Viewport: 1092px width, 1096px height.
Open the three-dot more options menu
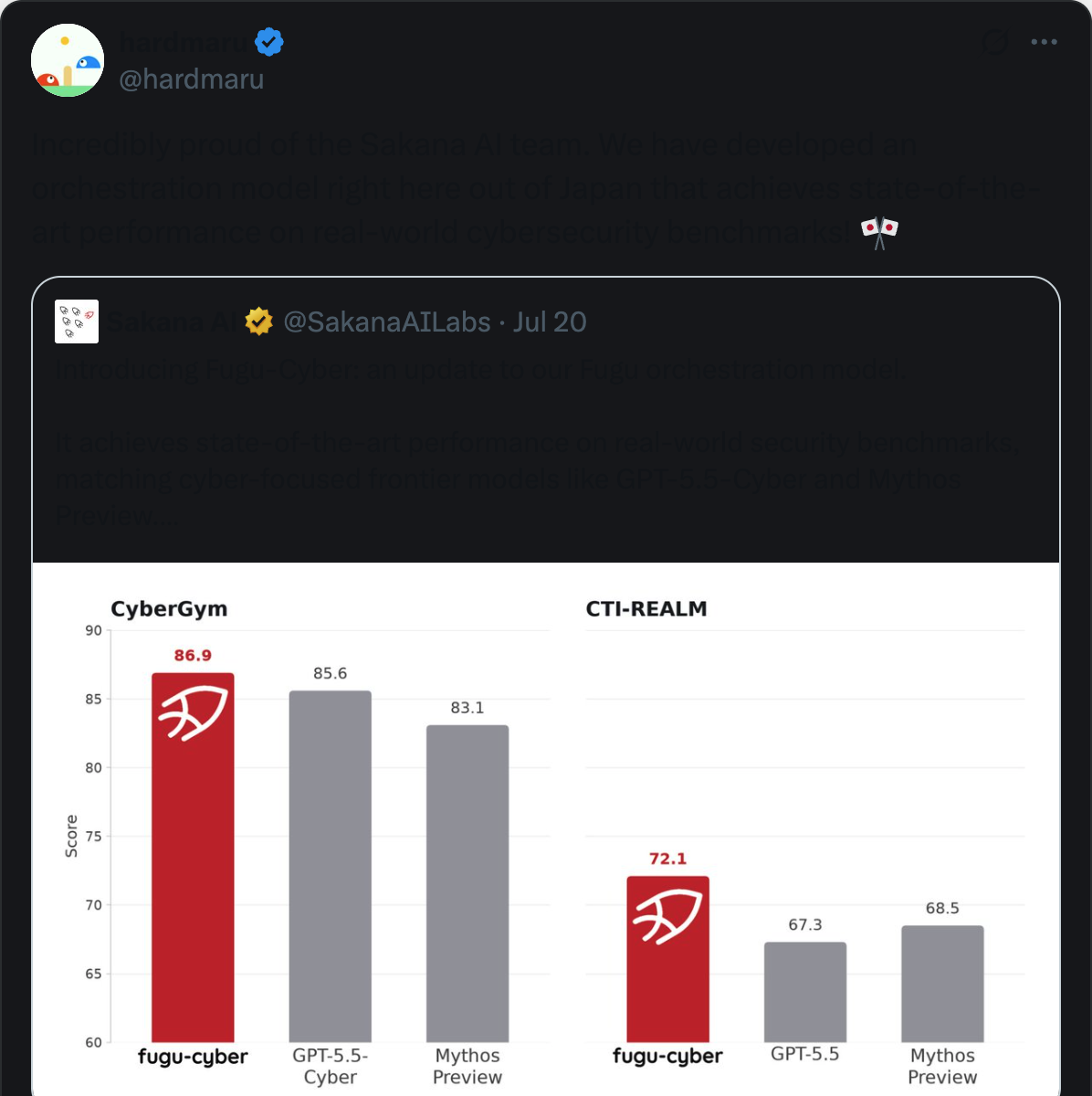pos(1044,42)
